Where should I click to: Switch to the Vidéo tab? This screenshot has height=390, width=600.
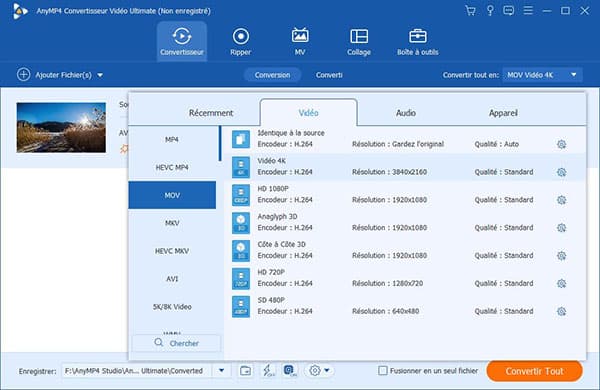click(x=308, y=113)
